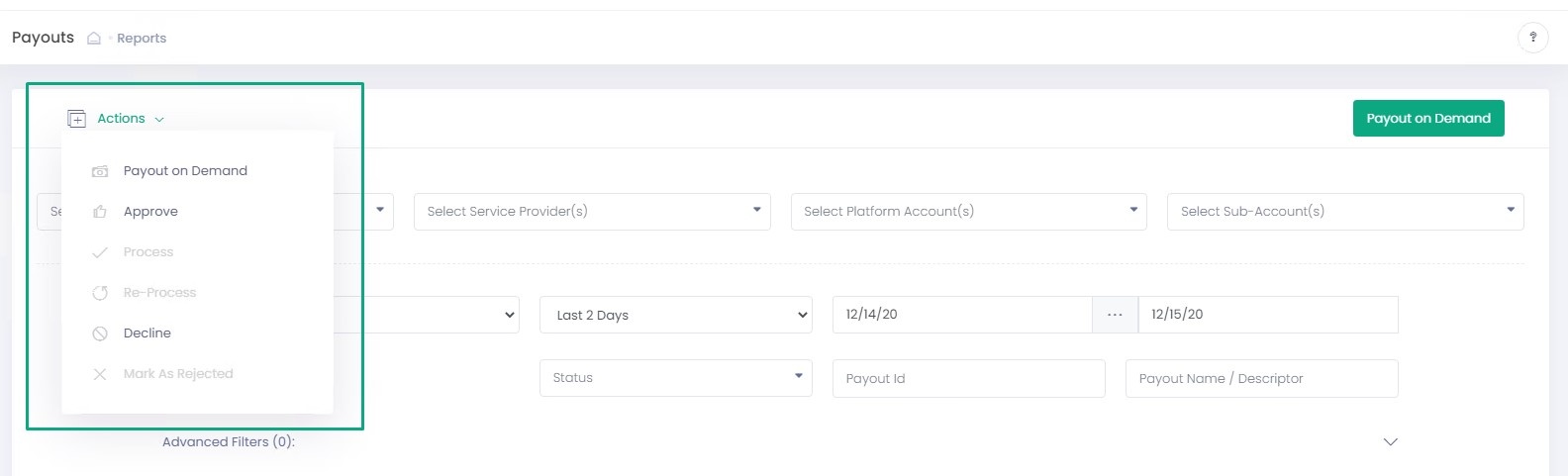The width and height of the screenshot is (1568, 476).
Task: Choose Decline from Actions menu
Action: [x=147, y=333]
